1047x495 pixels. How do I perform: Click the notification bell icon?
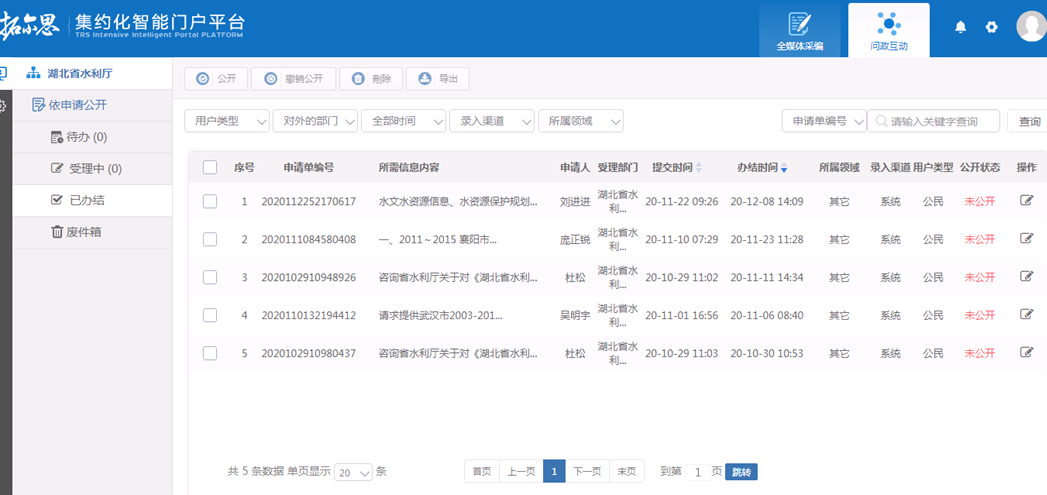(961, 27)
